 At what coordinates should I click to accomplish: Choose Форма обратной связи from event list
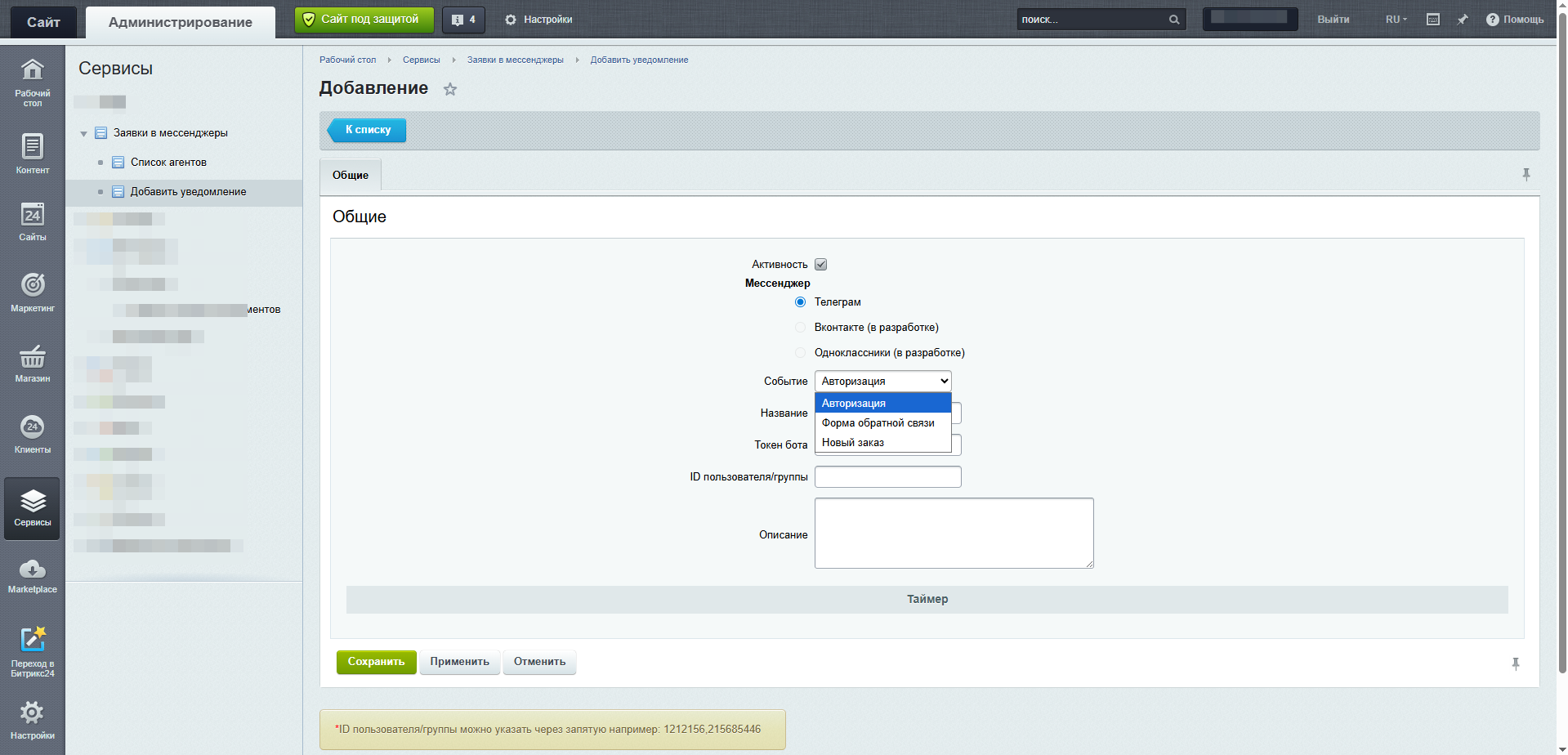(878, 423)
